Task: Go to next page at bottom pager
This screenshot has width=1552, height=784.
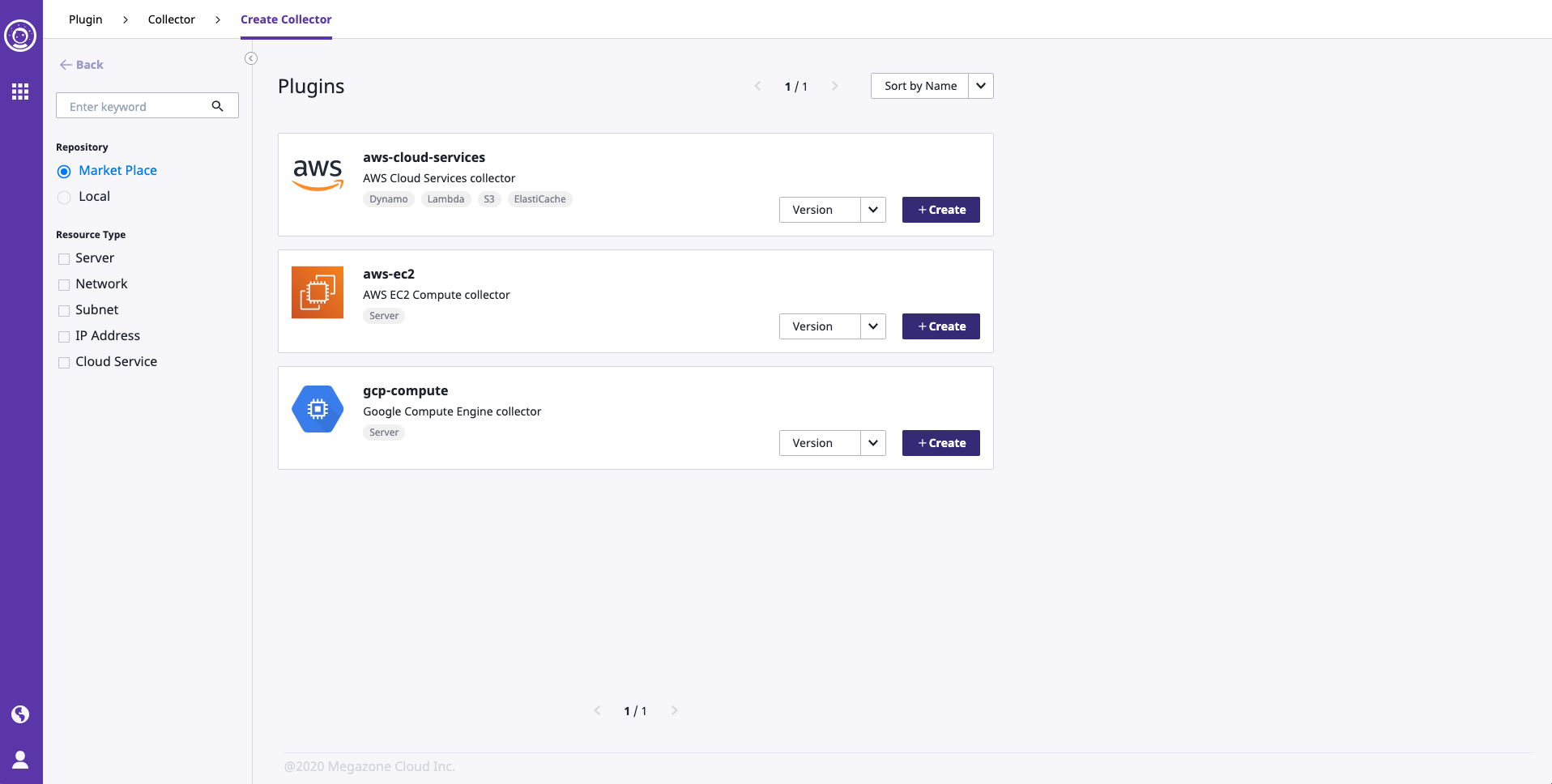Action: point(674,710)
